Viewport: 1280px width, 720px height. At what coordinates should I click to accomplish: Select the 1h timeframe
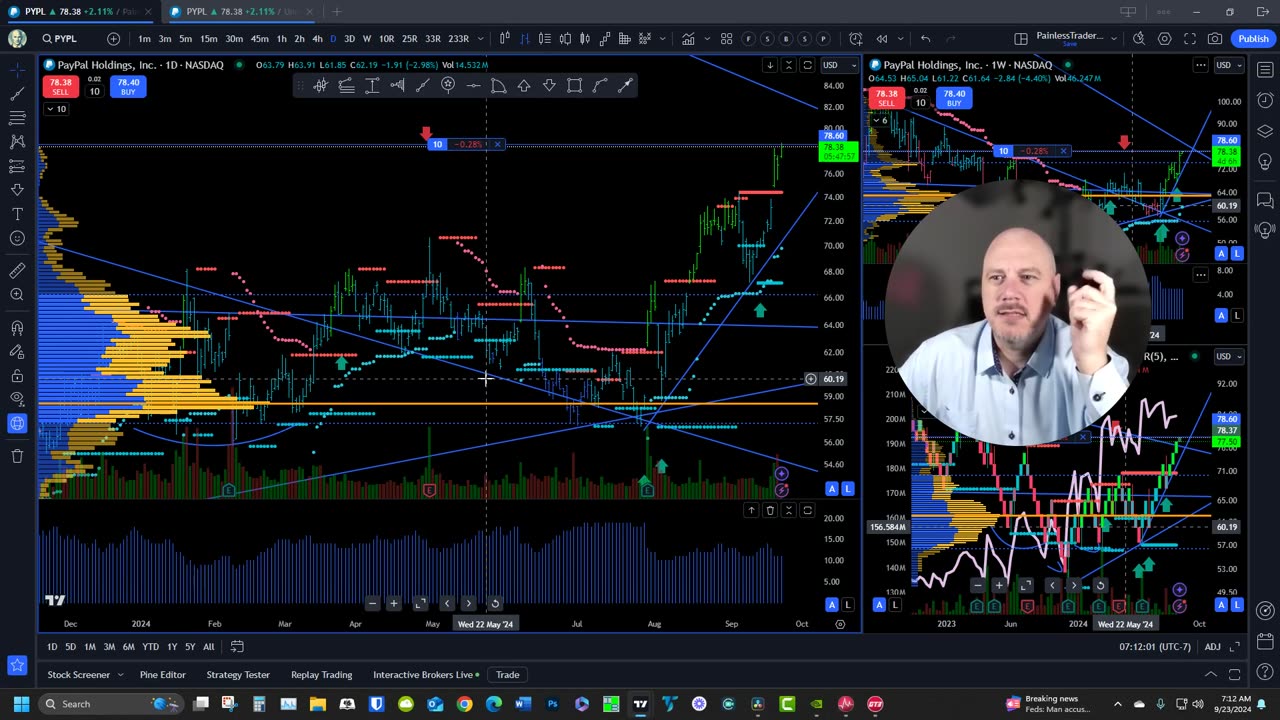pyautogui.click(x=281, y=39)
